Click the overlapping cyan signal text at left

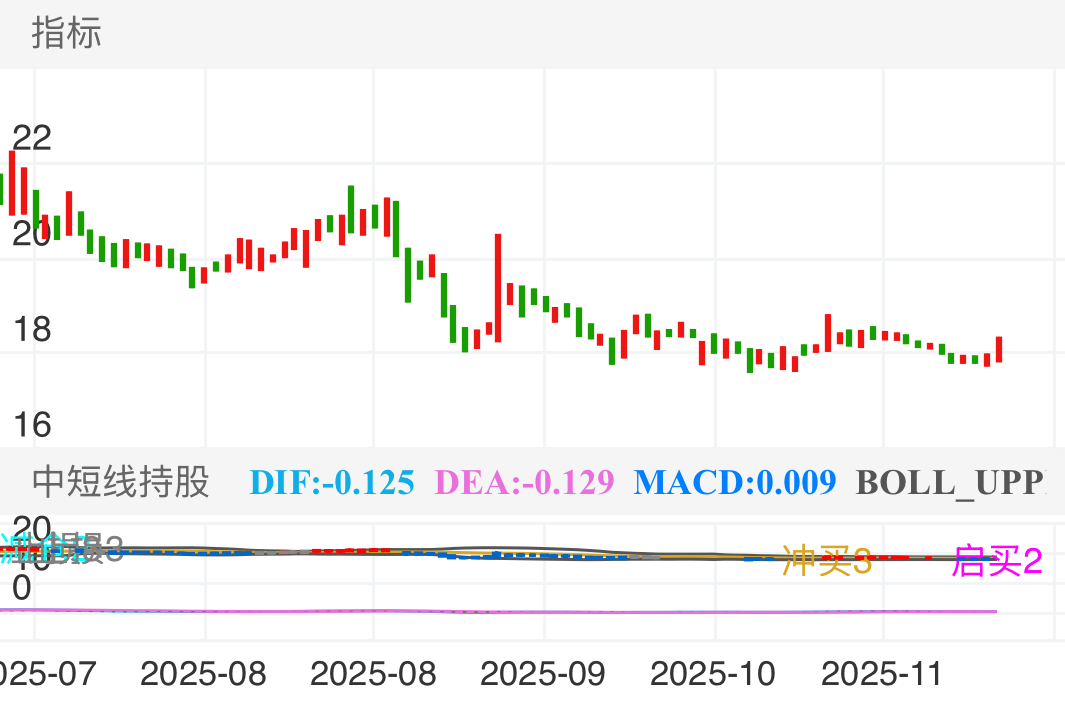point(40,548)
